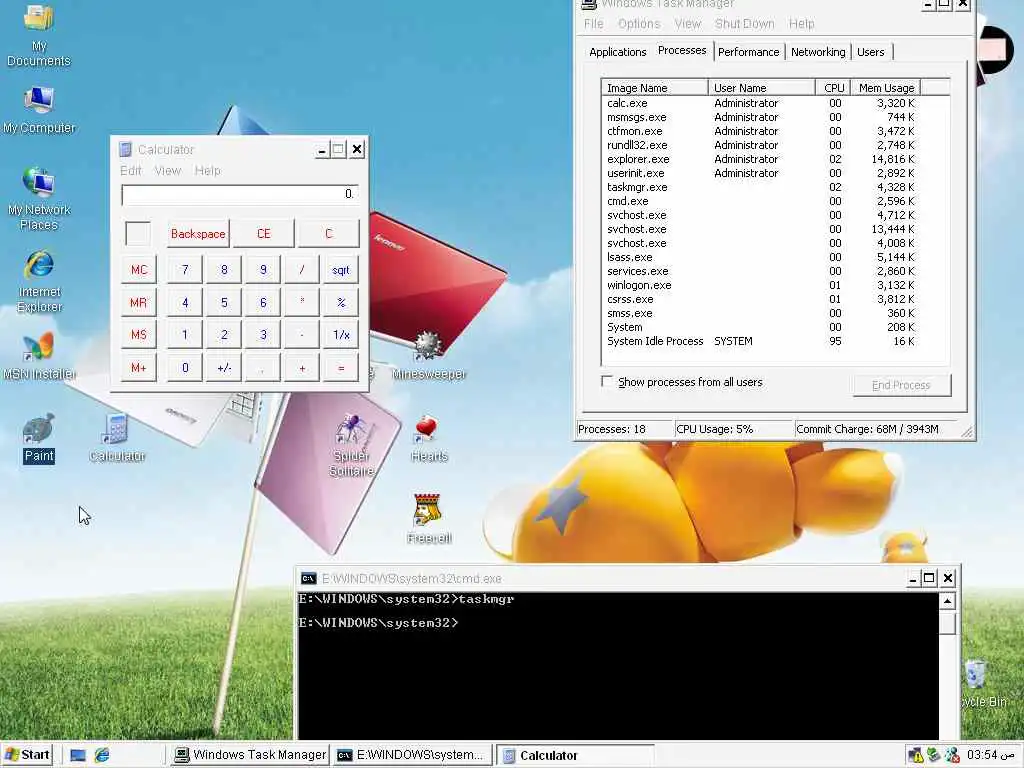Select taskmgr.exe in process list
The height and width of the screenshot is (768, 1024).
coord(761,187)
